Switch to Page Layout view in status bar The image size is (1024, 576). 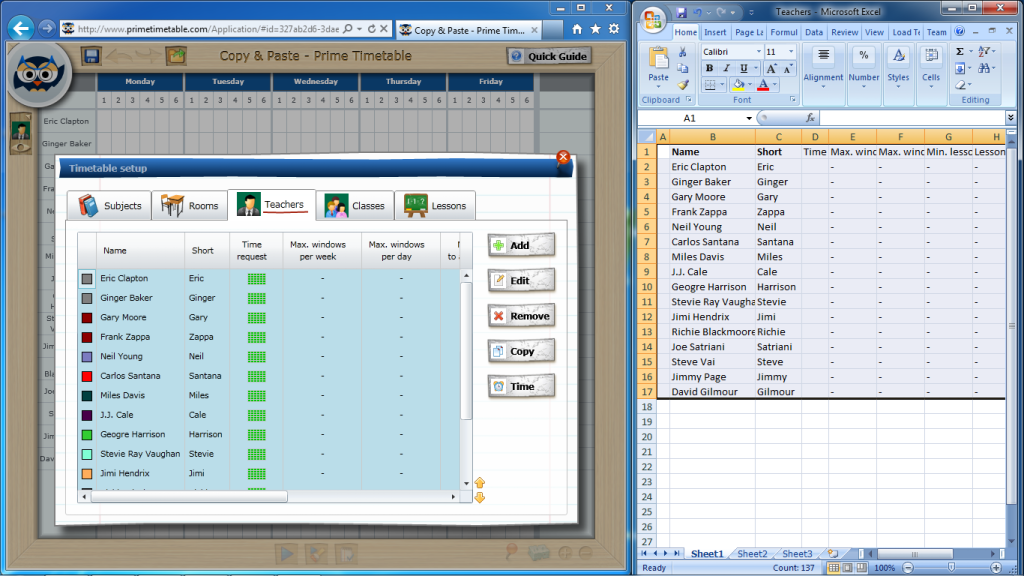coord(848,568)
